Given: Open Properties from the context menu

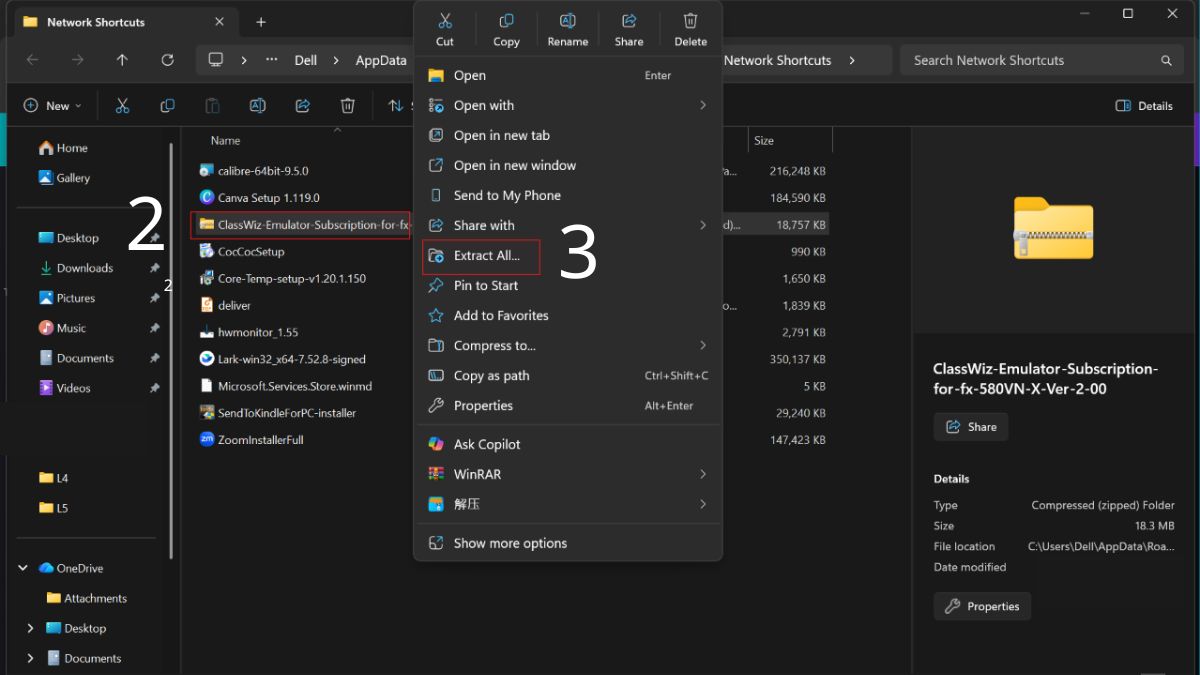Looking at the screenshot, I should click(568, 405).
